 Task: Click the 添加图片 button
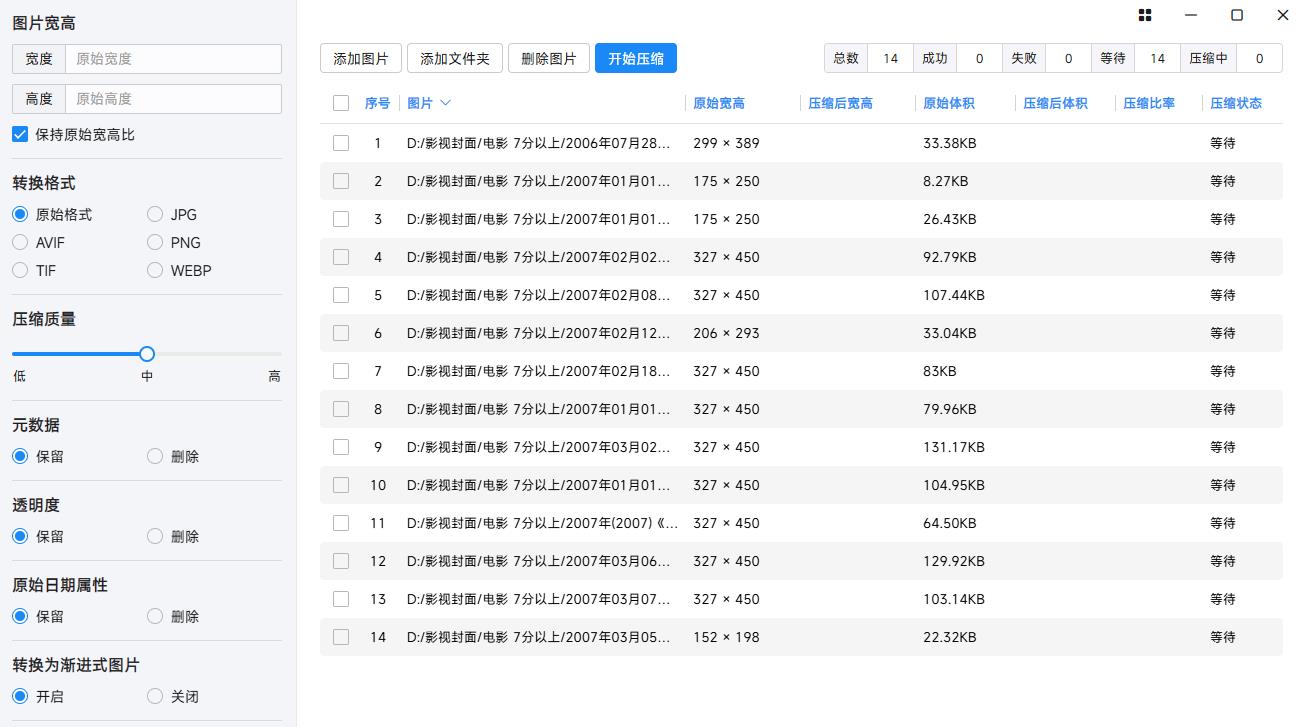(x=361, y=58)
